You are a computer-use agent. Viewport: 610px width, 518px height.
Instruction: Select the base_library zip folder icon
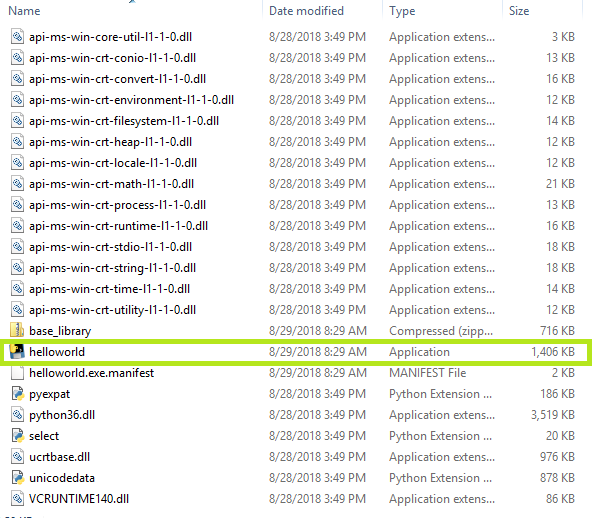(17, 331)
